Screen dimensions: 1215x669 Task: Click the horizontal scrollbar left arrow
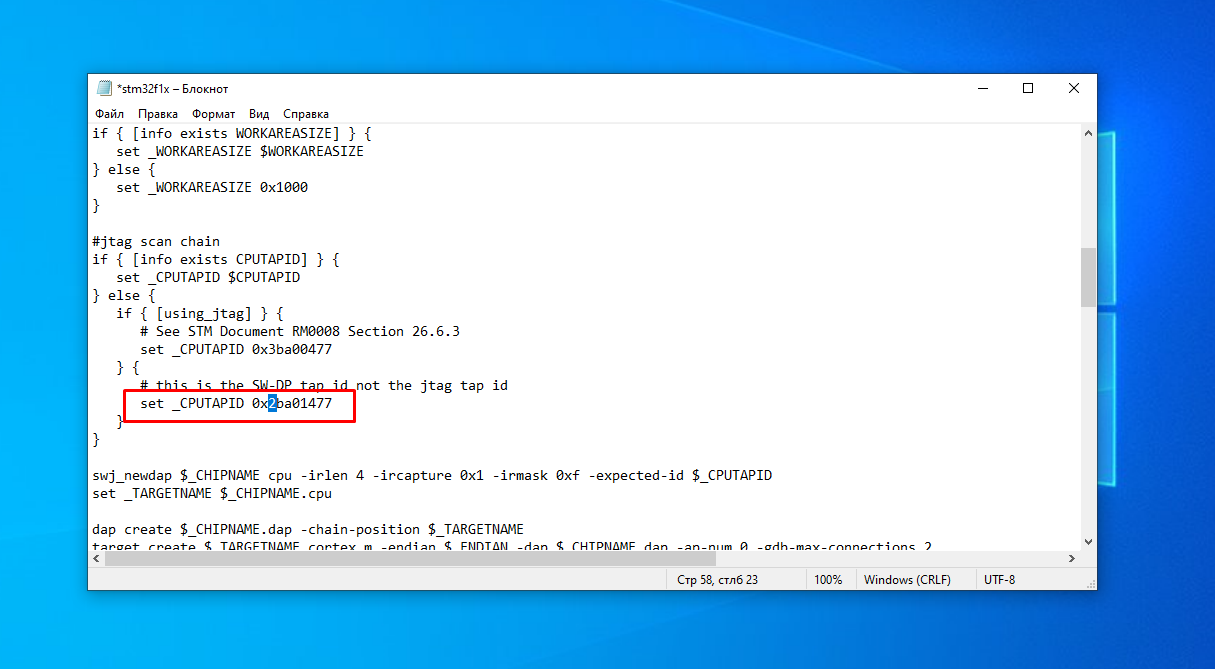(x=97, y=559)
